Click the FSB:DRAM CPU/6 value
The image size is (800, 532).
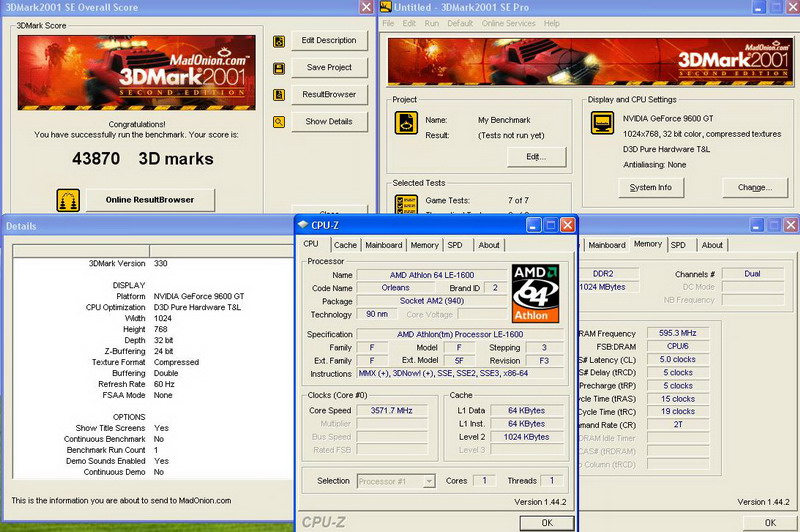tap(678, 346)
